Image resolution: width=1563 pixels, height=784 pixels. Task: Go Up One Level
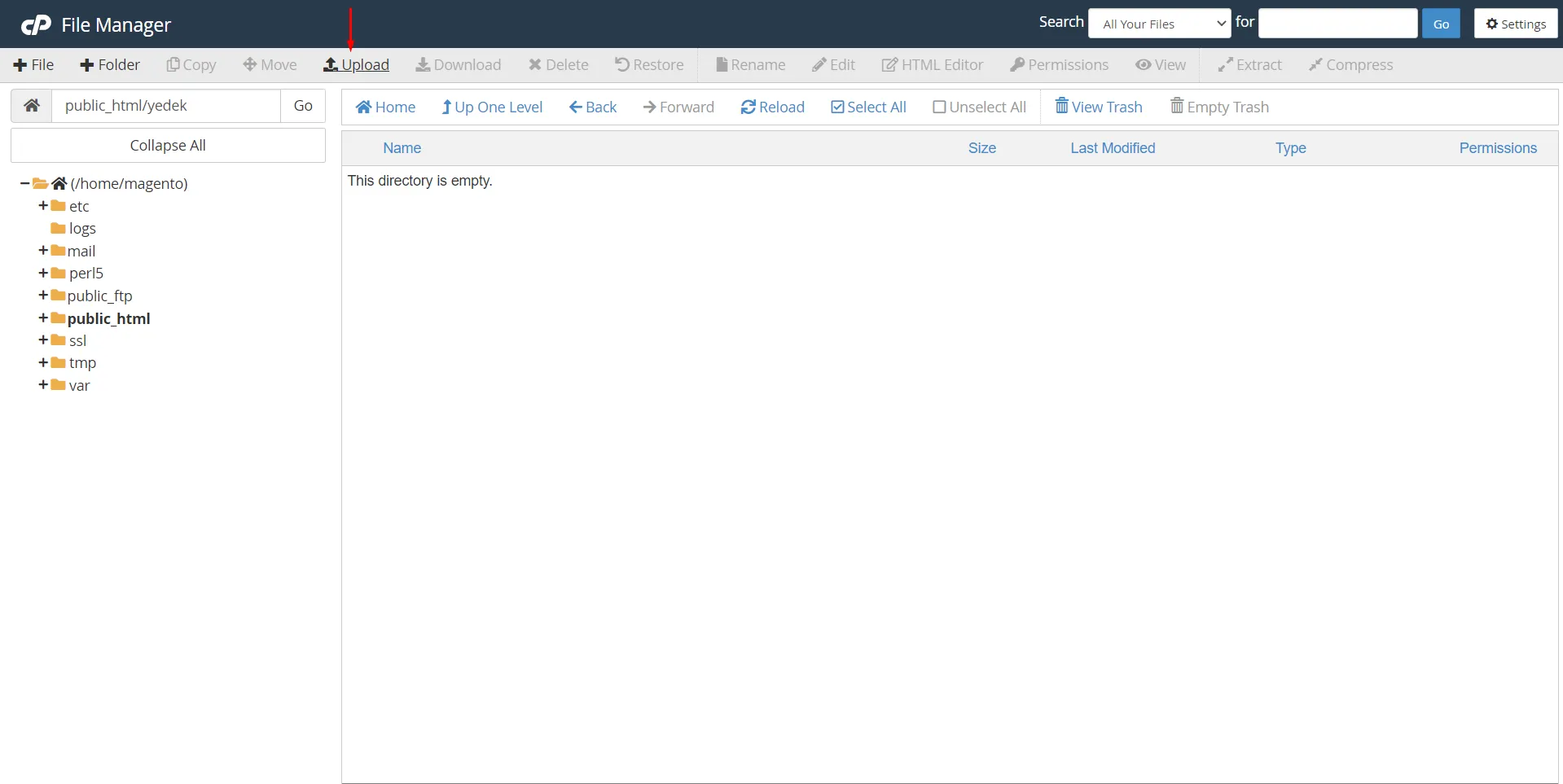click(492, 107)
